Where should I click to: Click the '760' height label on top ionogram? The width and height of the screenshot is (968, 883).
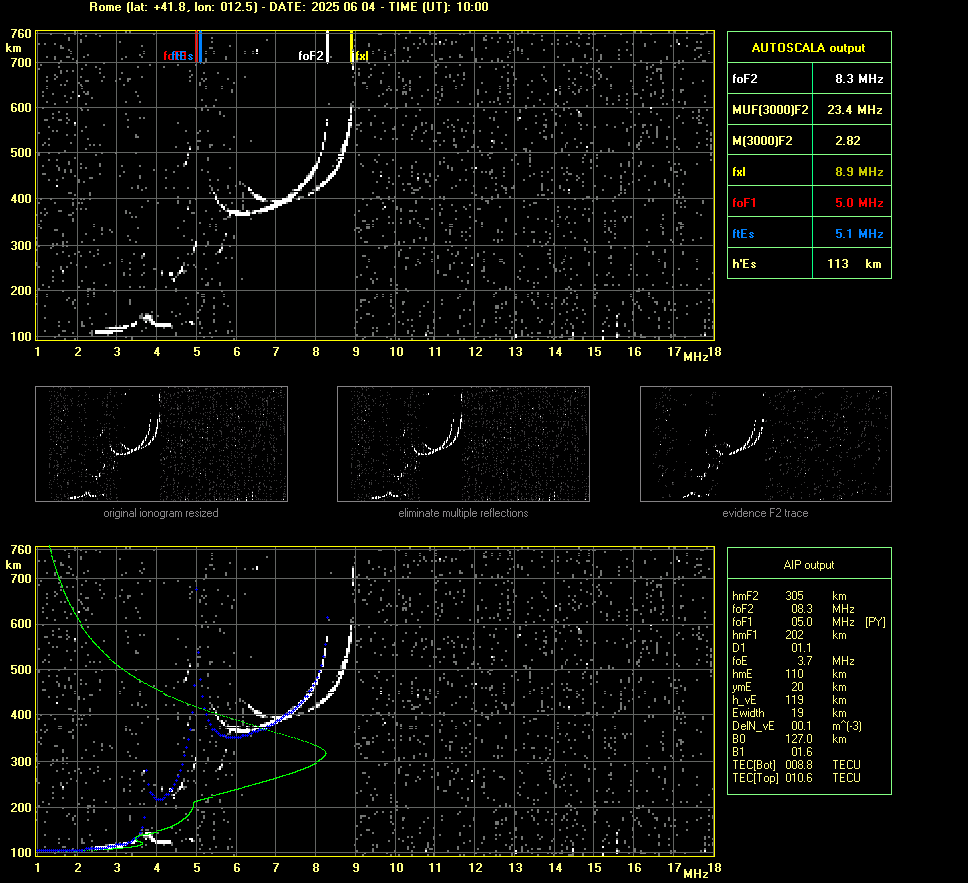click(x=20, y=34)
